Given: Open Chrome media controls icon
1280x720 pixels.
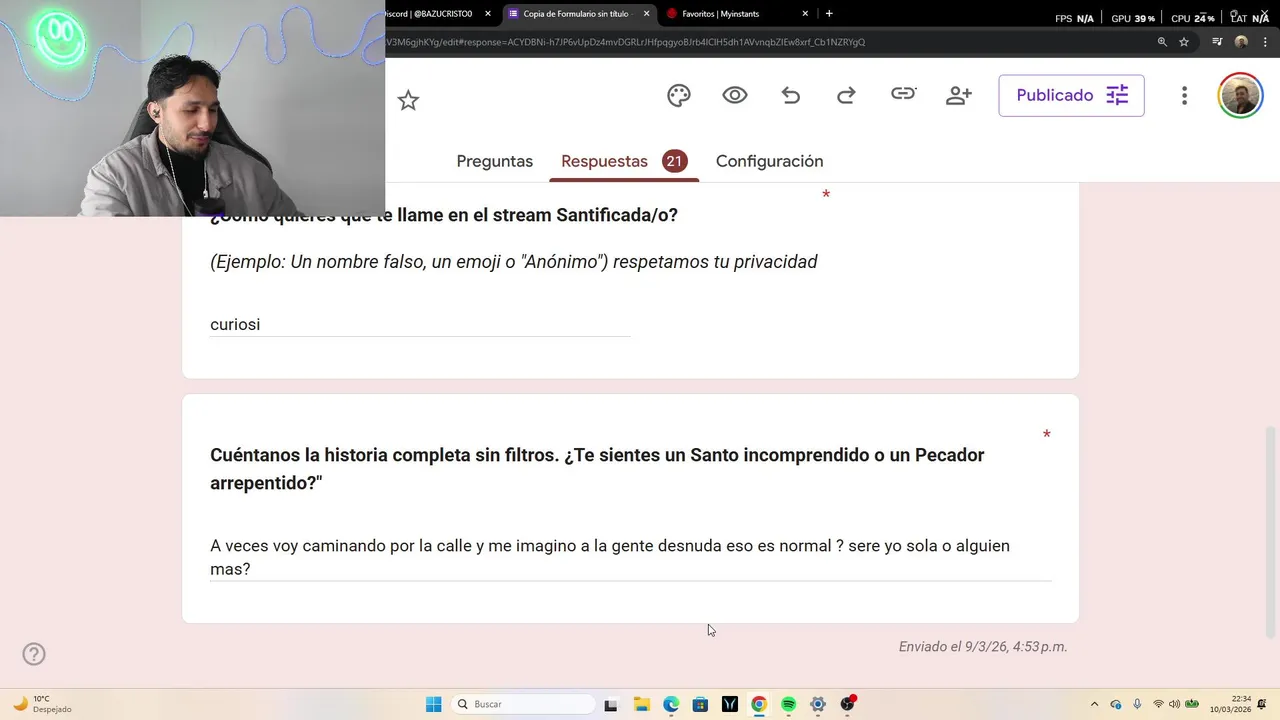Looking at the screenshot, I should pyautogui.click(x=1217, y=42).
